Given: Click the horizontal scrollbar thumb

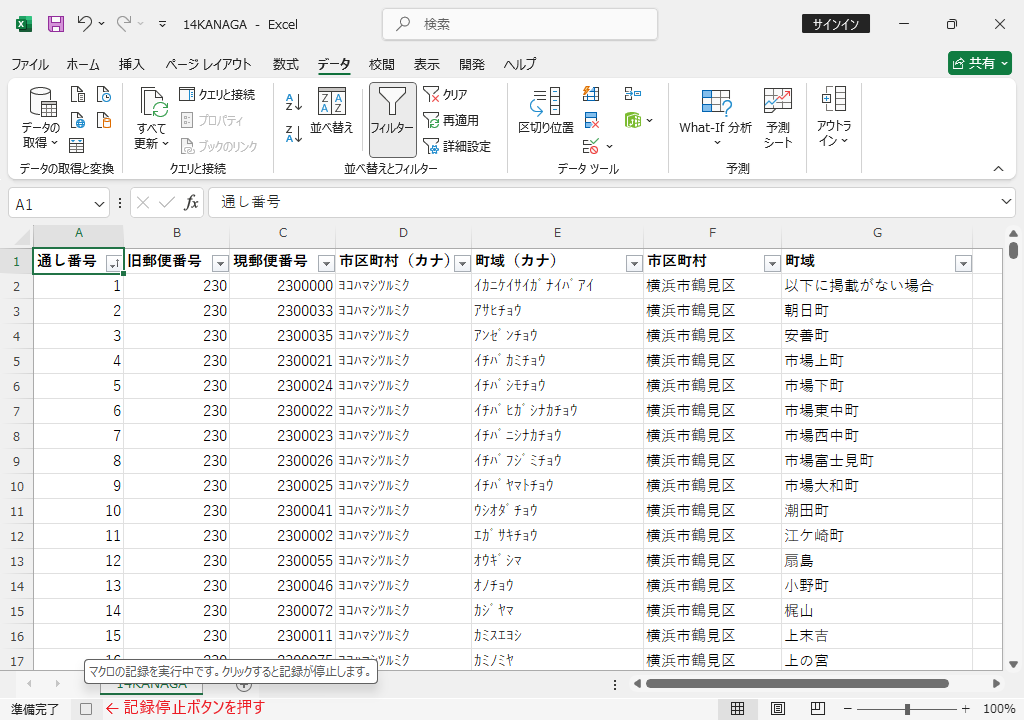Looking at the screenshot, I should [797, 683].
